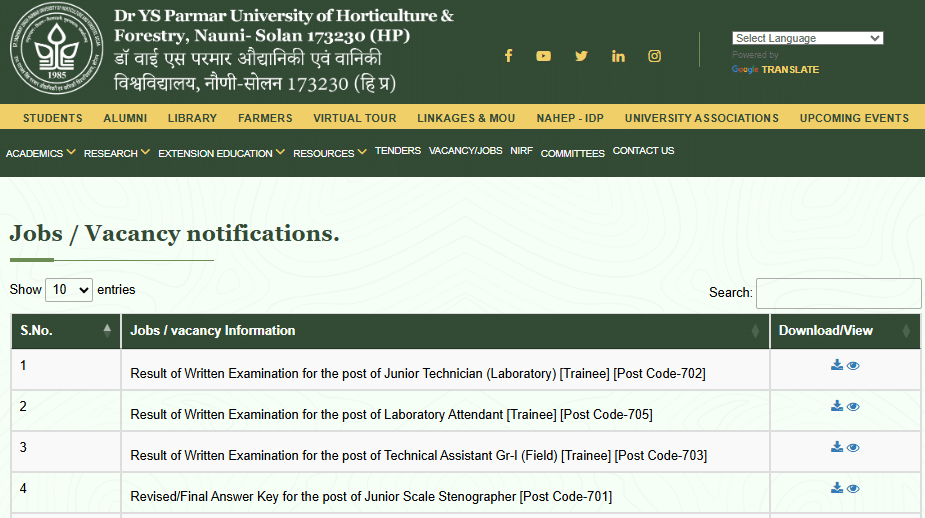
Task: Expand the Resources menu
Action: [330, 153]
